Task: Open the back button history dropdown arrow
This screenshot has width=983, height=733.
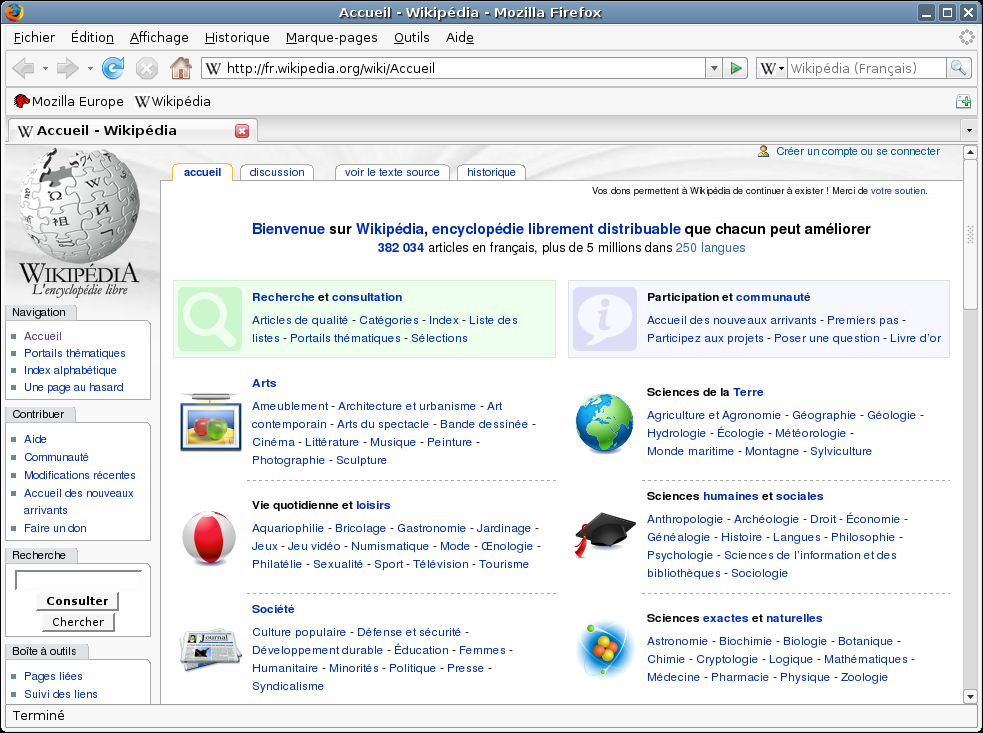Action: tap(45, 68)
